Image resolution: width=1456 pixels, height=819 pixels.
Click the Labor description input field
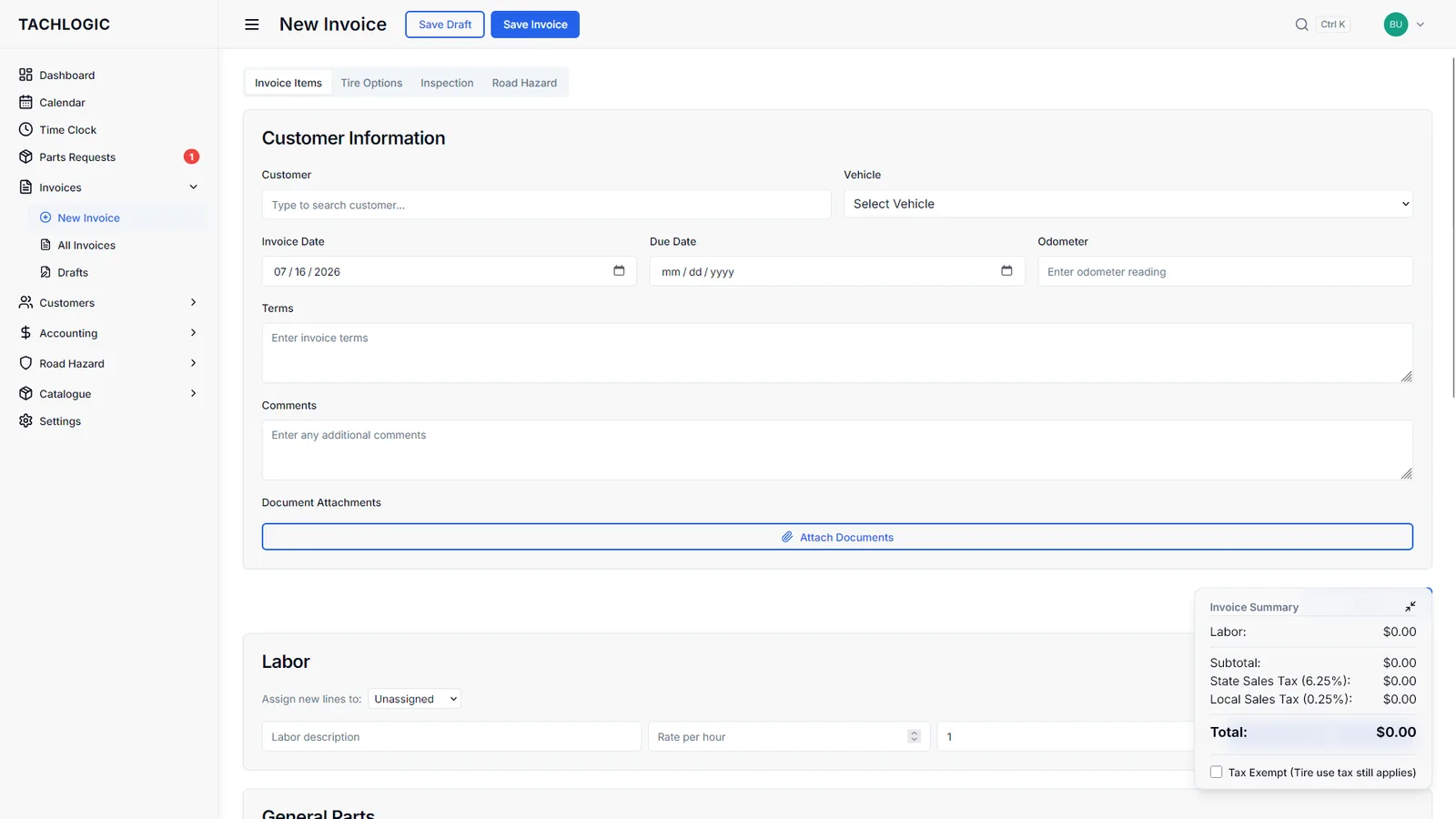(x=451, y=736)
